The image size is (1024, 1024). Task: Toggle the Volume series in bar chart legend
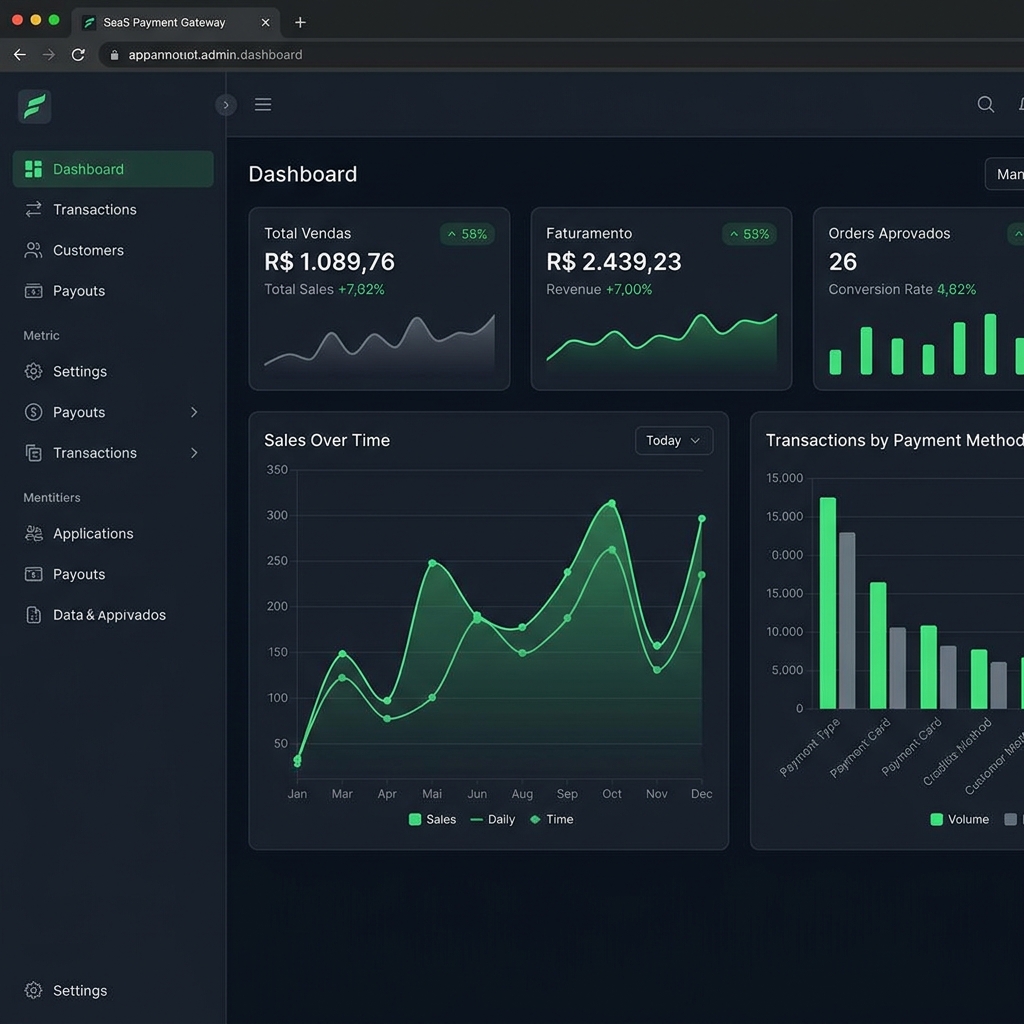pos(959,820)
